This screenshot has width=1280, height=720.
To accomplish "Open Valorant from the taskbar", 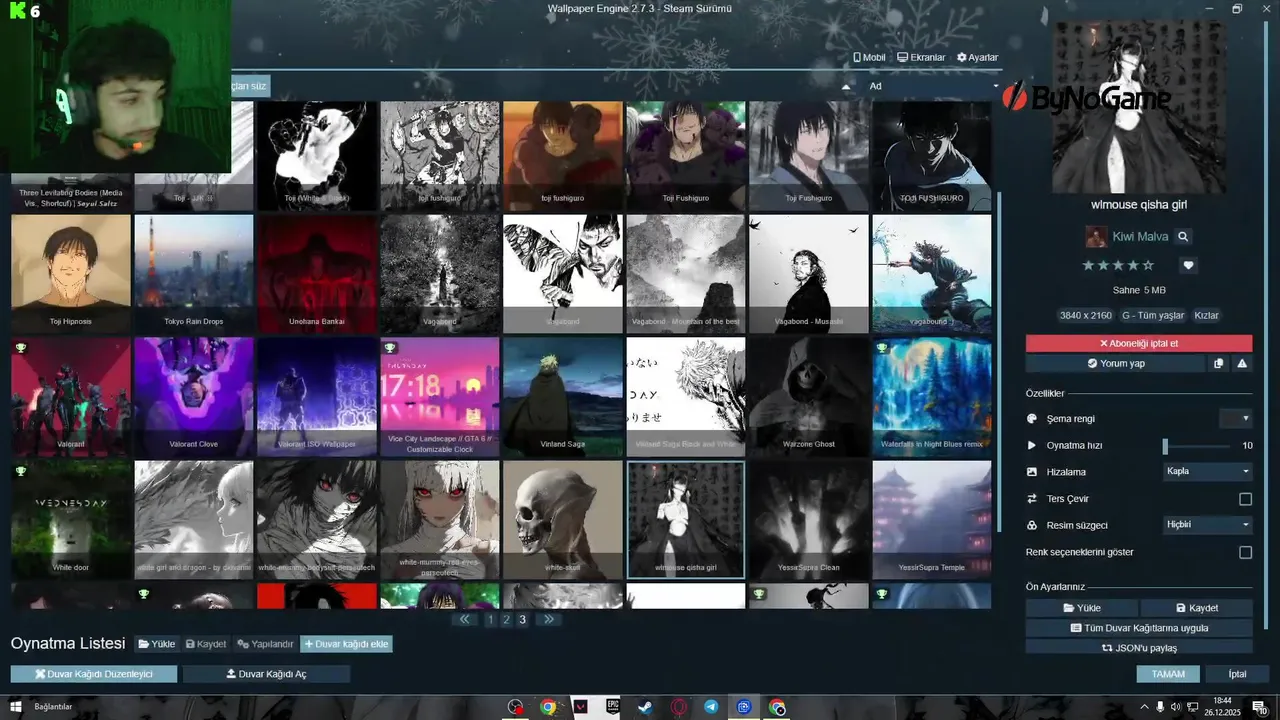I will pos(581,707).
